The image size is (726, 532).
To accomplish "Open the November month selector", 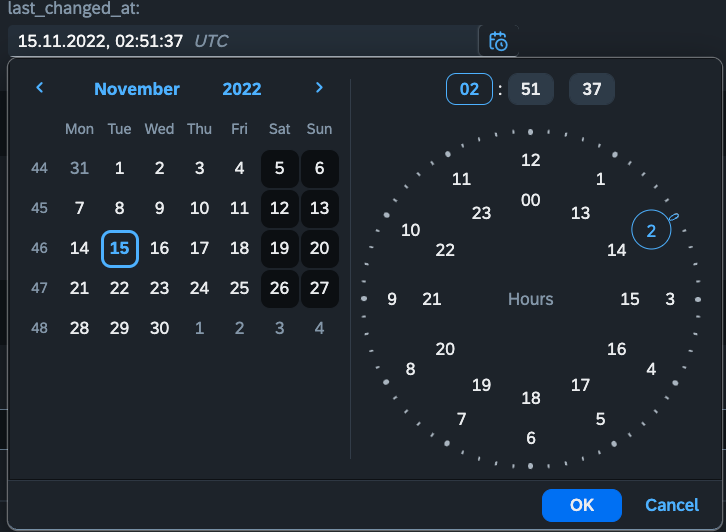I will [x=137, y=89].
